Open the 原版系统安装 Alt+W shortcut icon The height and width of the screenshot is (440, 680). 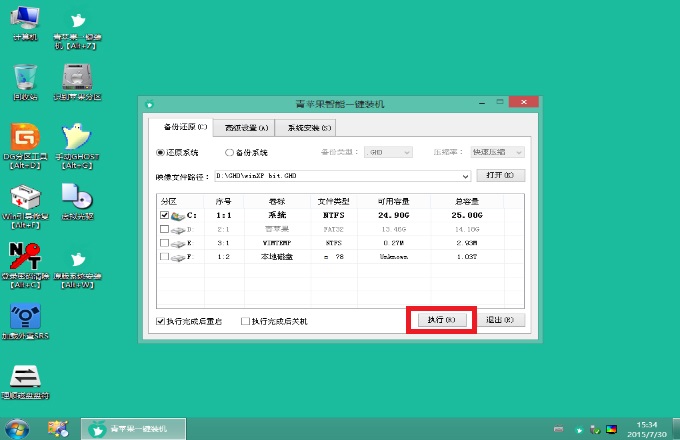click(77, 270)
